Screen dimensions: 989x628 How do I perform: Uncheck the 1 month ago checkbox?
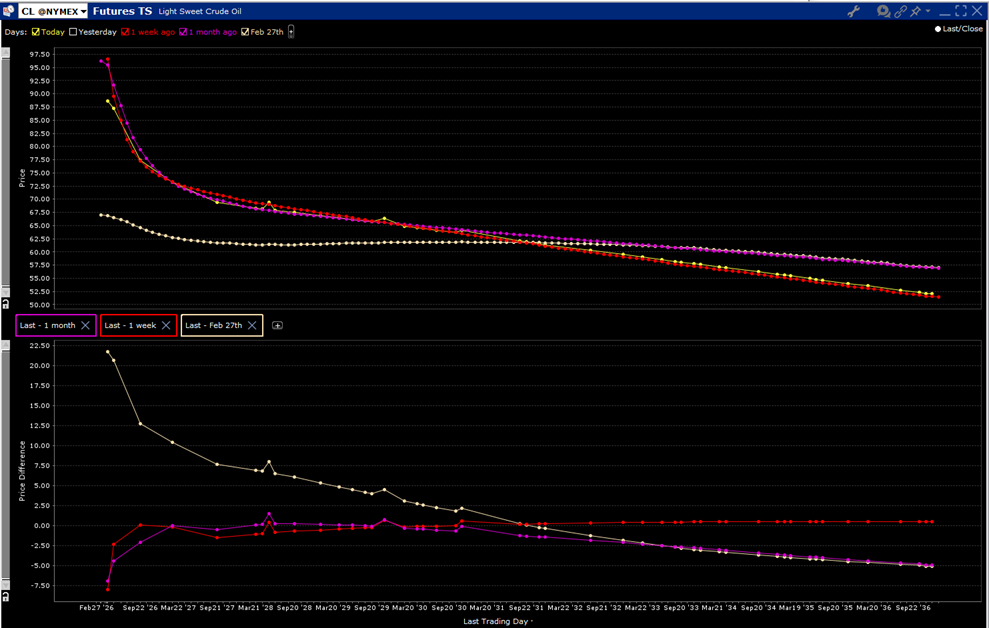click(183, 31)
